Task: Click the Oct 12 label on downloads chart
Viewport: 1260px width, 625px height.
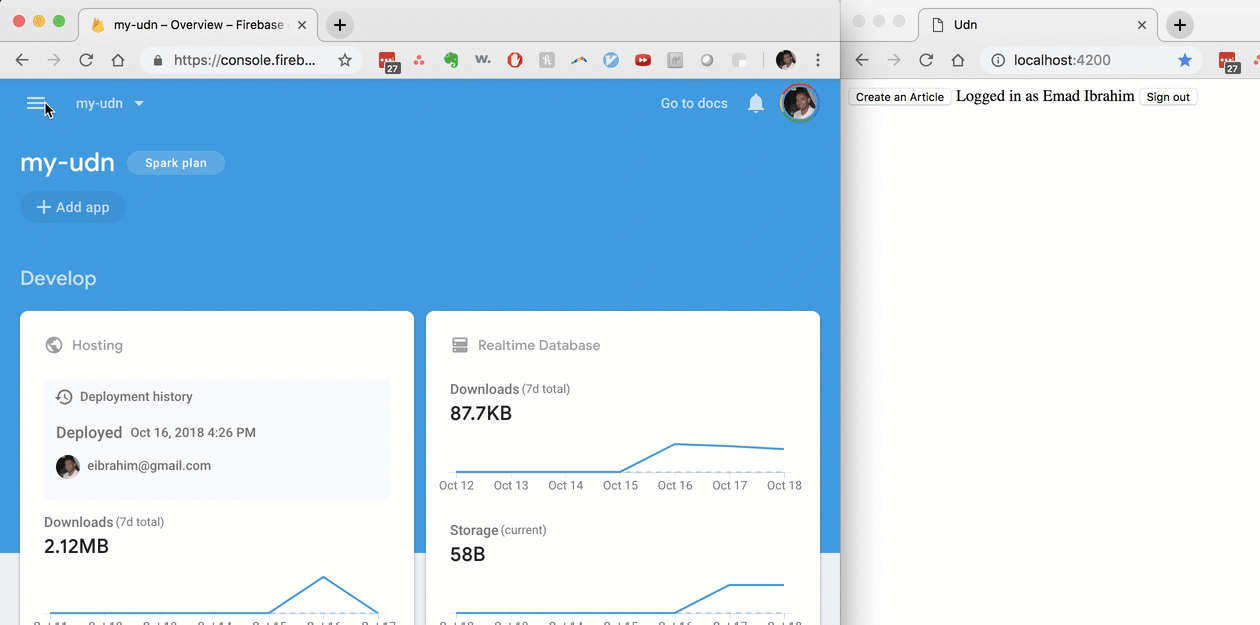Action: (456, 485)
